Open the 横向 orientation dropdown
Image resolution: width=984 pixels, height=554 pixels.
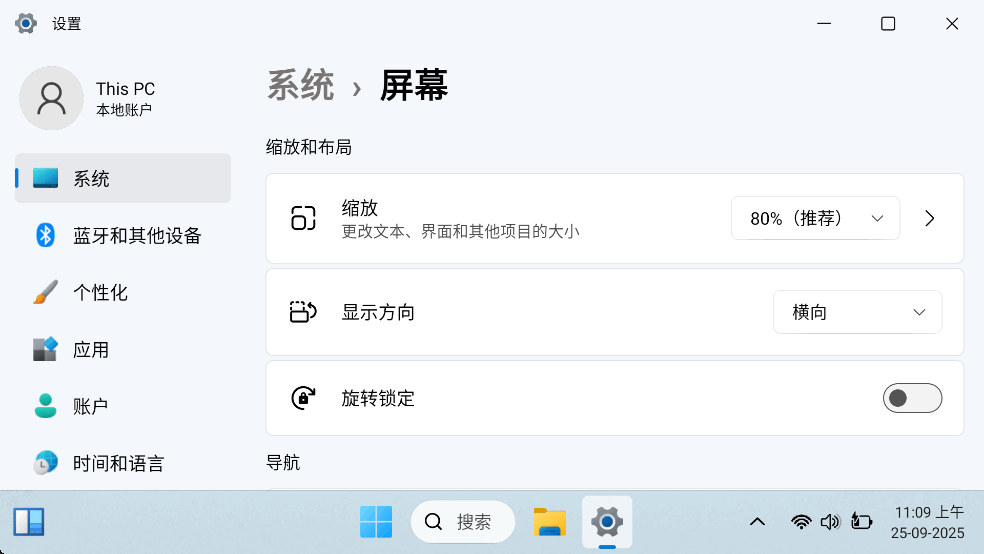click(x=857, y=312)
